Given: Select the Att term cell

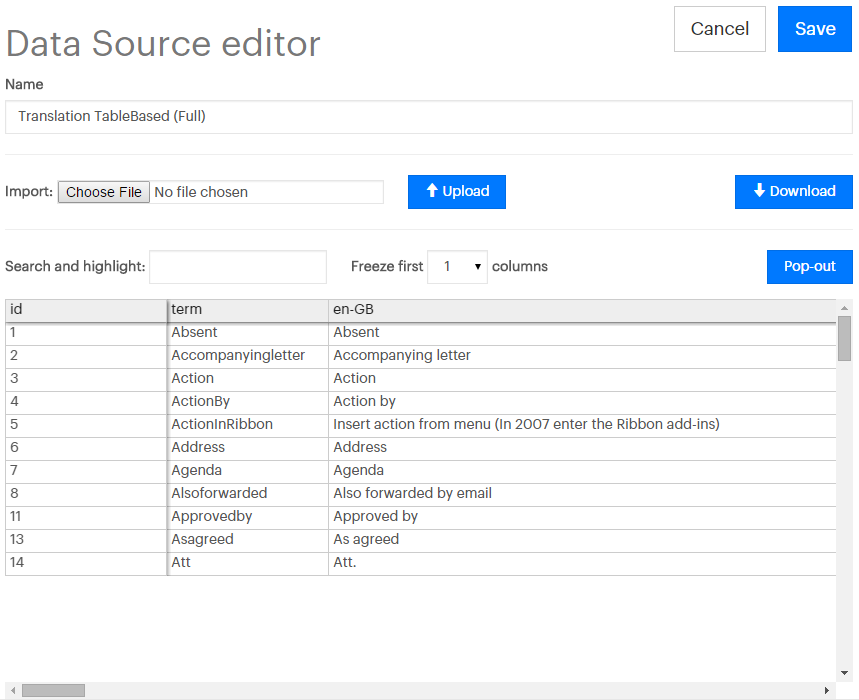Looking at the screenshot, I should (x=248, y=563).
